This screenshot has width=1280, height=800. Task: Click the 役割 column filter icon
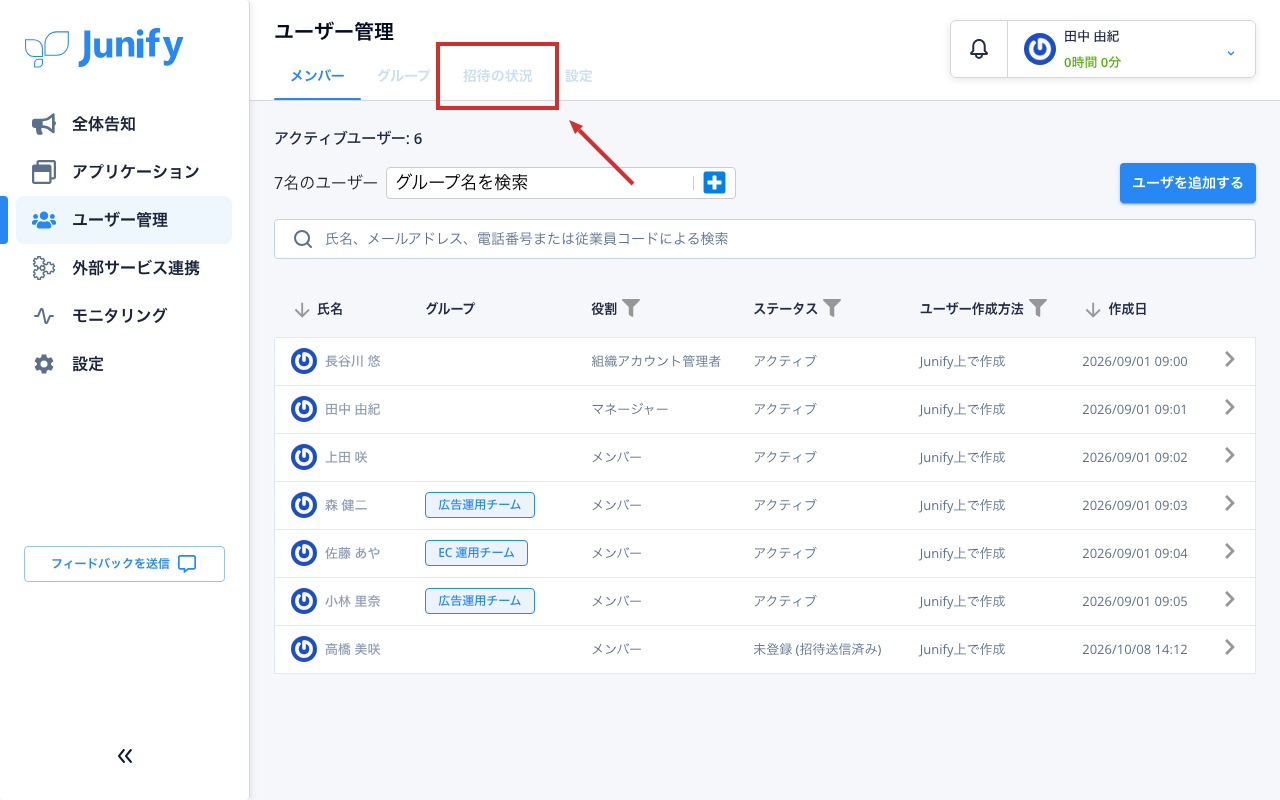pyautogui.click(x=631, y=308)
